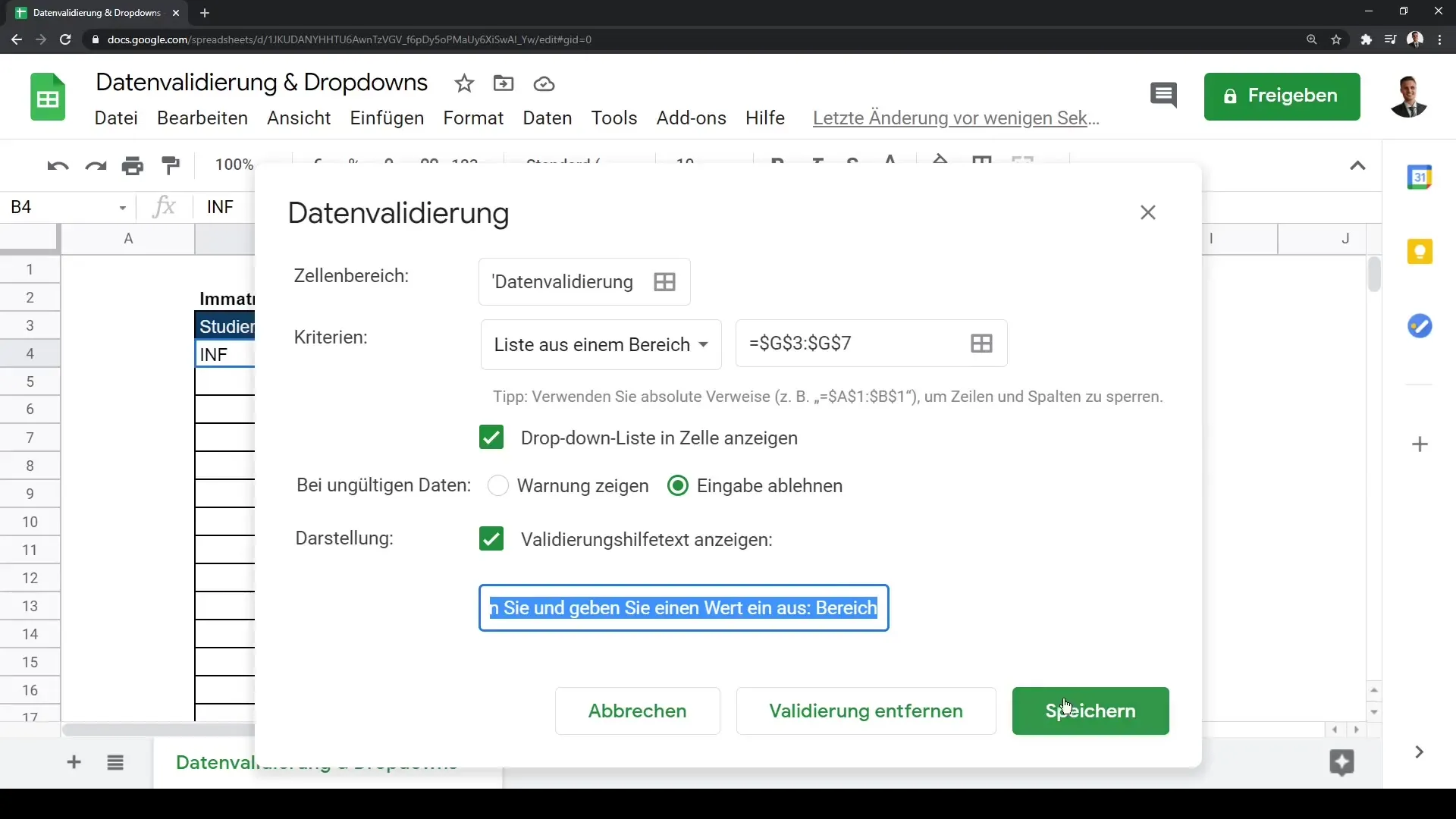Click the redo arrow icon
1456x819 pixels.
96,165
